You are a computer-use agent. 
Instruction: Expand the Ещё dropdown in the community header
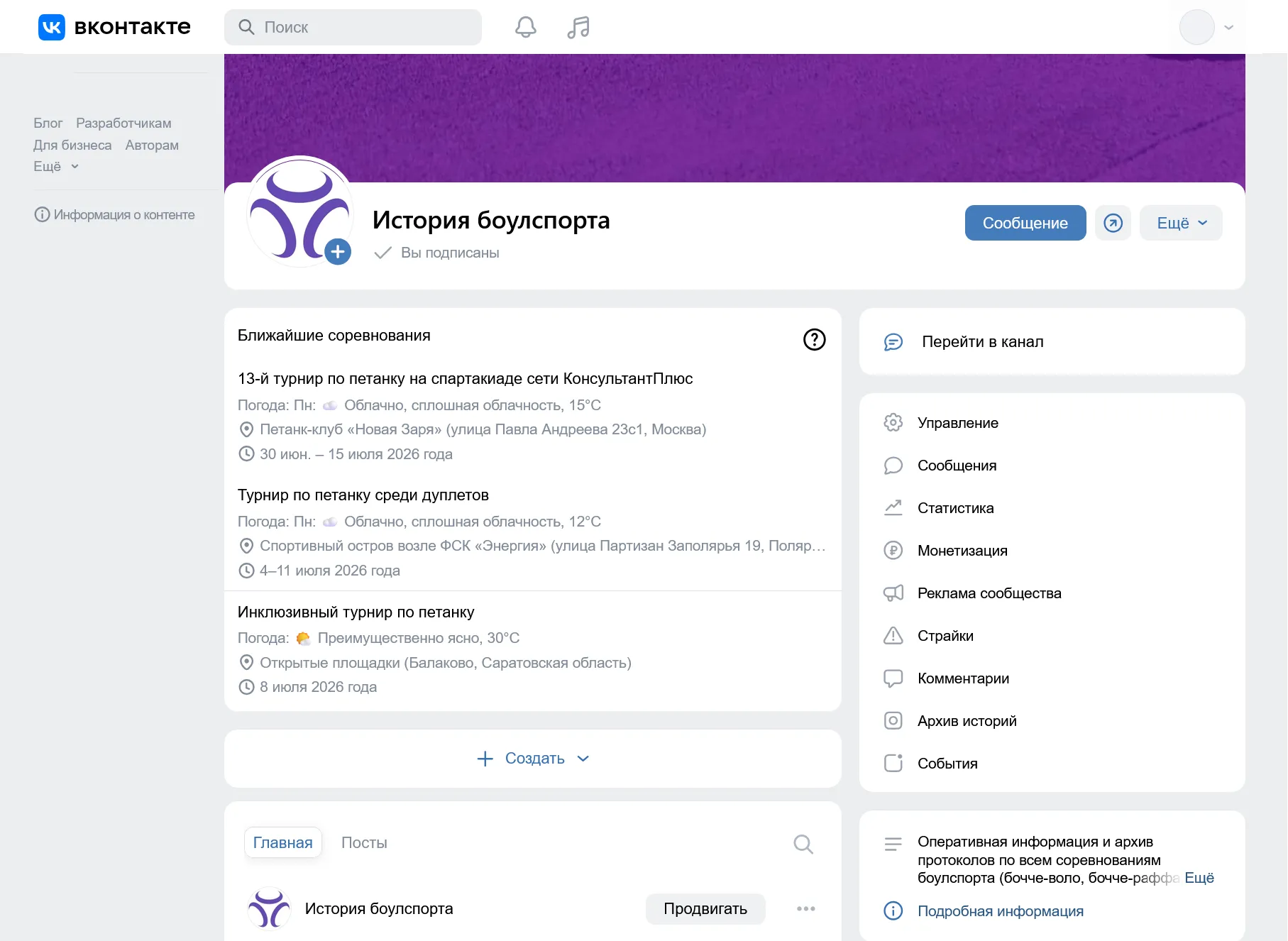(1181, 223)
